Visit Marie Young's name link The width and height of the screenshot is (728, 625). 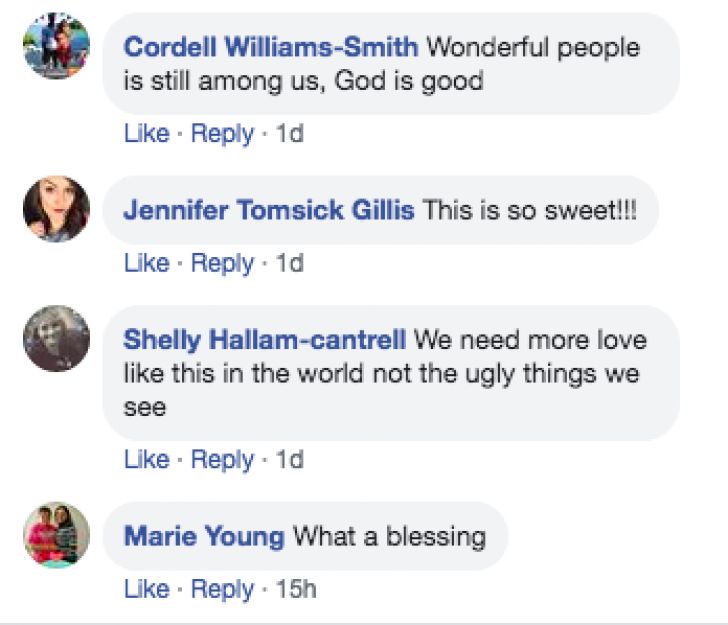[x=204, y=536]
